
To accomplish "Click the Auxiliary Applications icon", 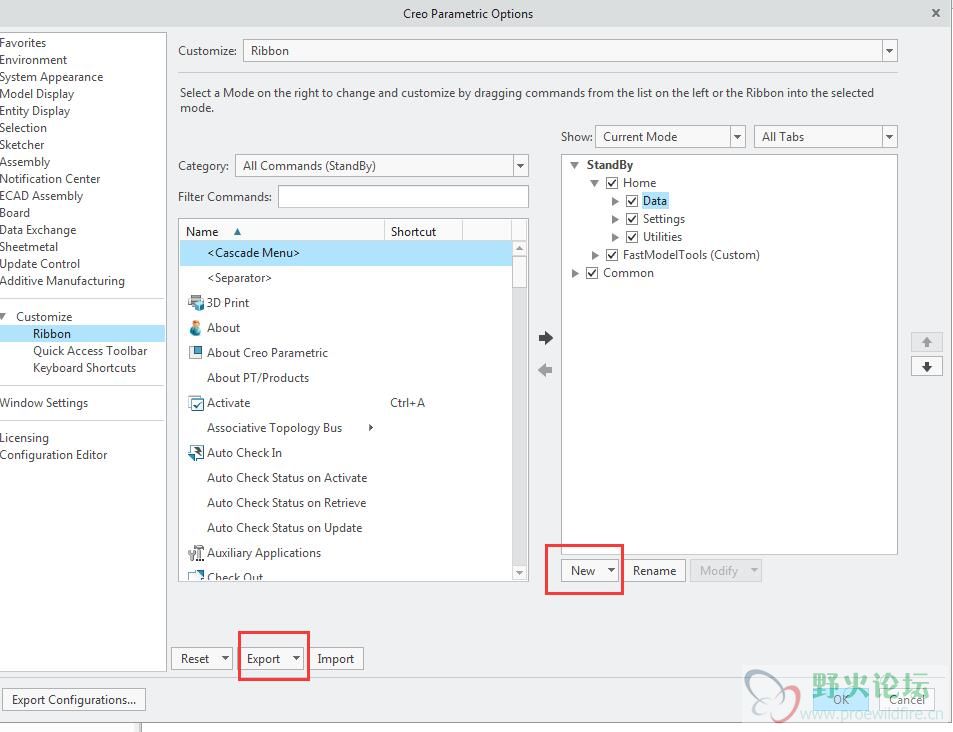I will (x=196, y=553).
